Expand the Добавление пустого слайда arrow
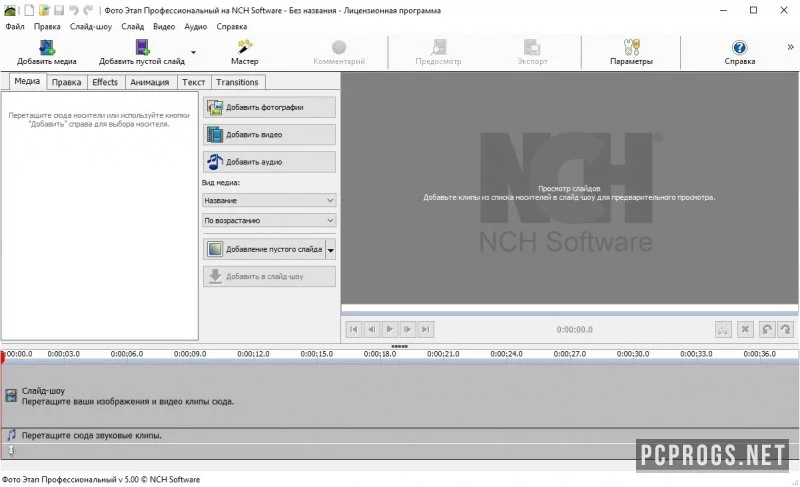The height and width of the screenshot is (487, 800). pos(331,250)
